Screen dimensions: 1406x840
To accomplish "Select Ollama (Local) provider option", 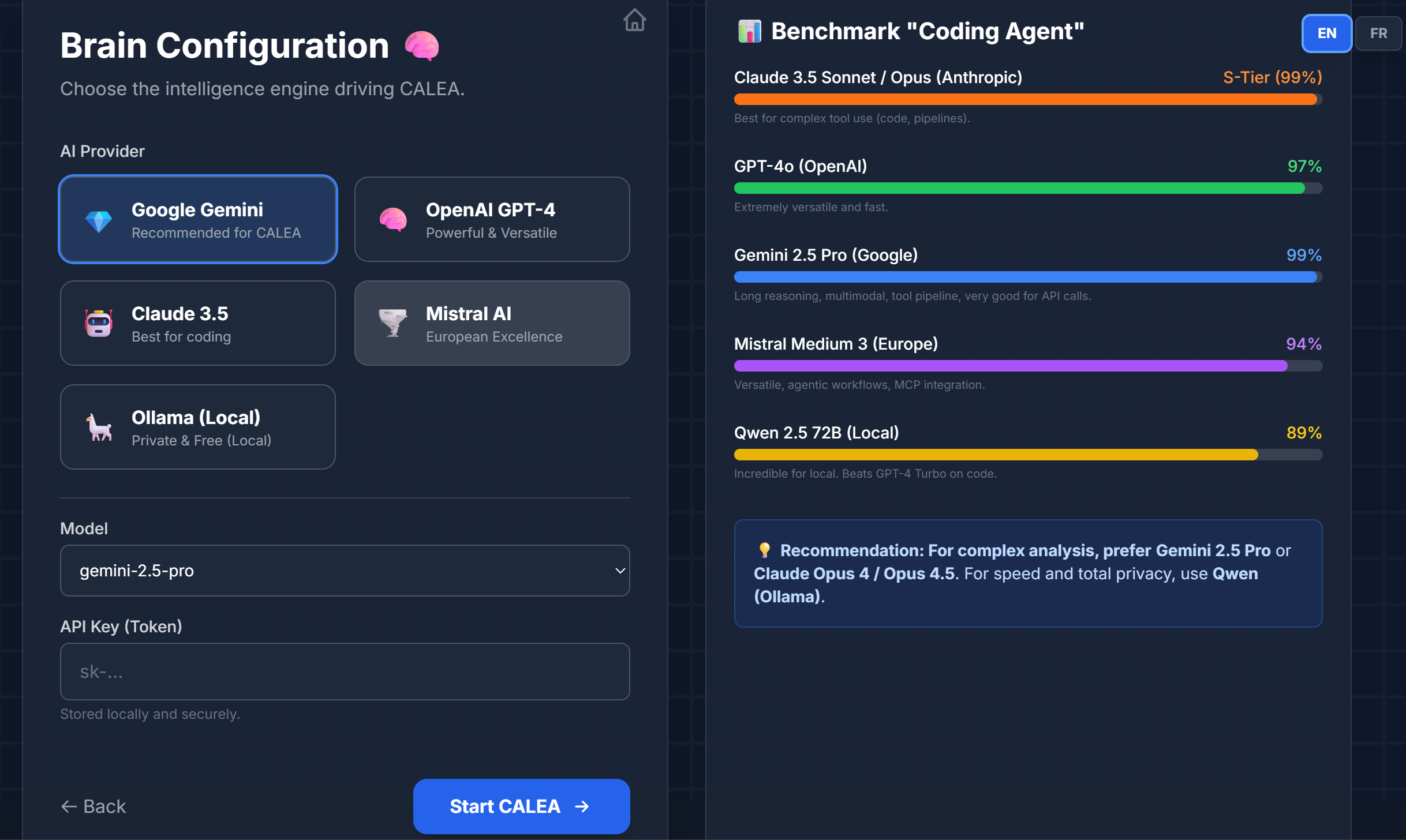I will pos(198,427).
